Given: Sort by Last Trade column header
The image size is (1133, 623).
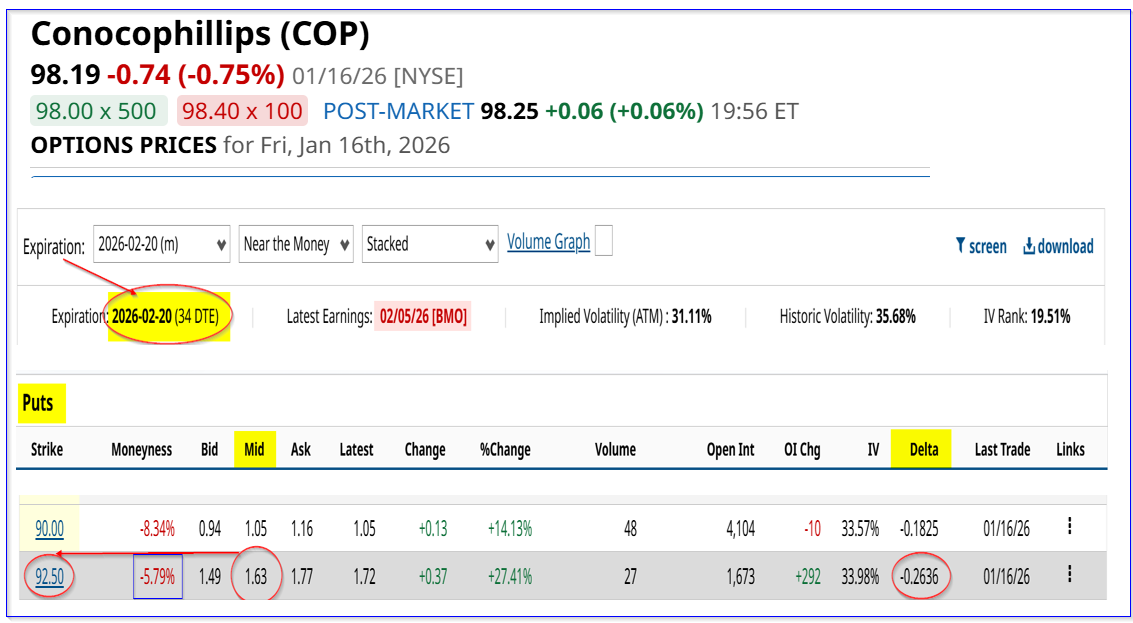Looking at the screenshot, I should tap(1001, 449).
